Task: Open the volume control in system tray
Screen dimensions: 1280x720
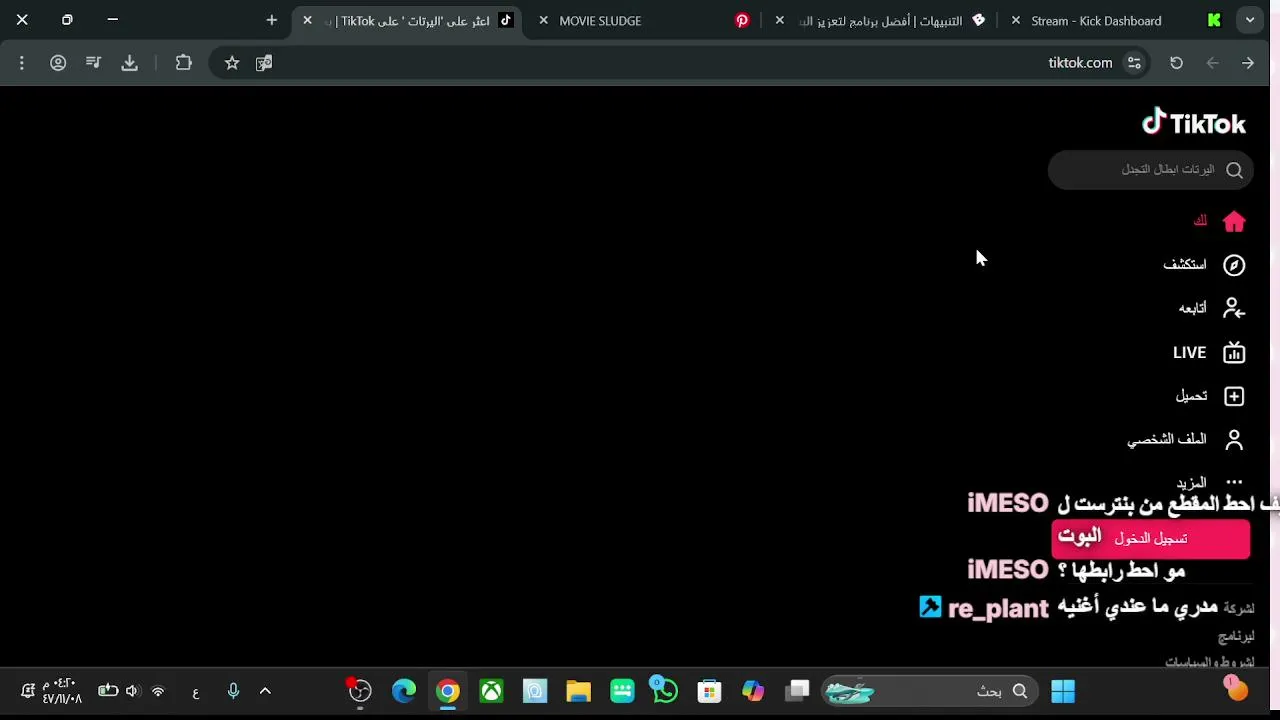Action: coord(132,691)
